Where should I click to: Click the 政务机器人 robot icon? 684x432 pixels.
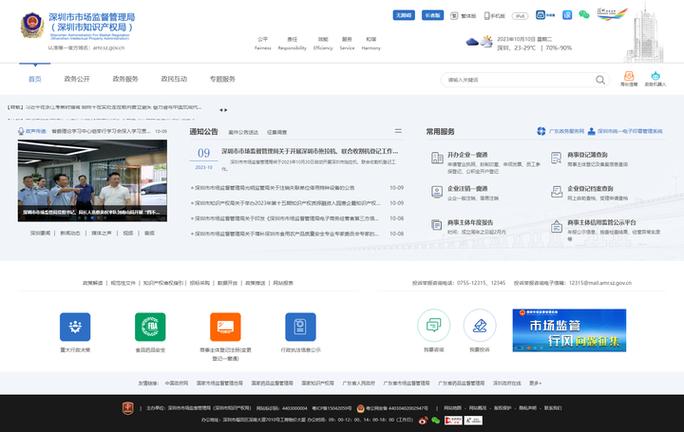[x=655, y=77]
